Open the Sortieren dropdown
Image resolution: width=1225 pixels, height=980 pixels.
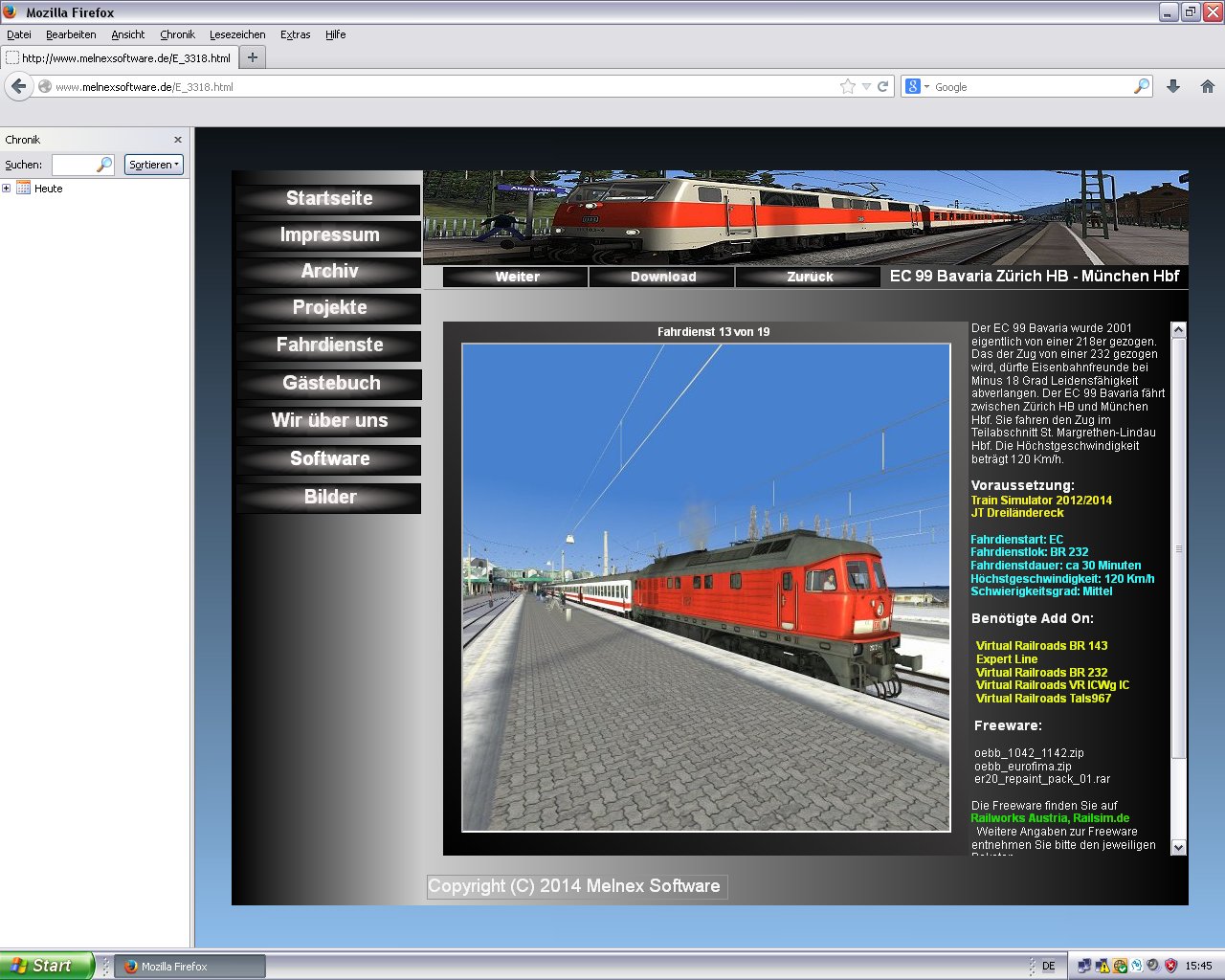point(153,165)
